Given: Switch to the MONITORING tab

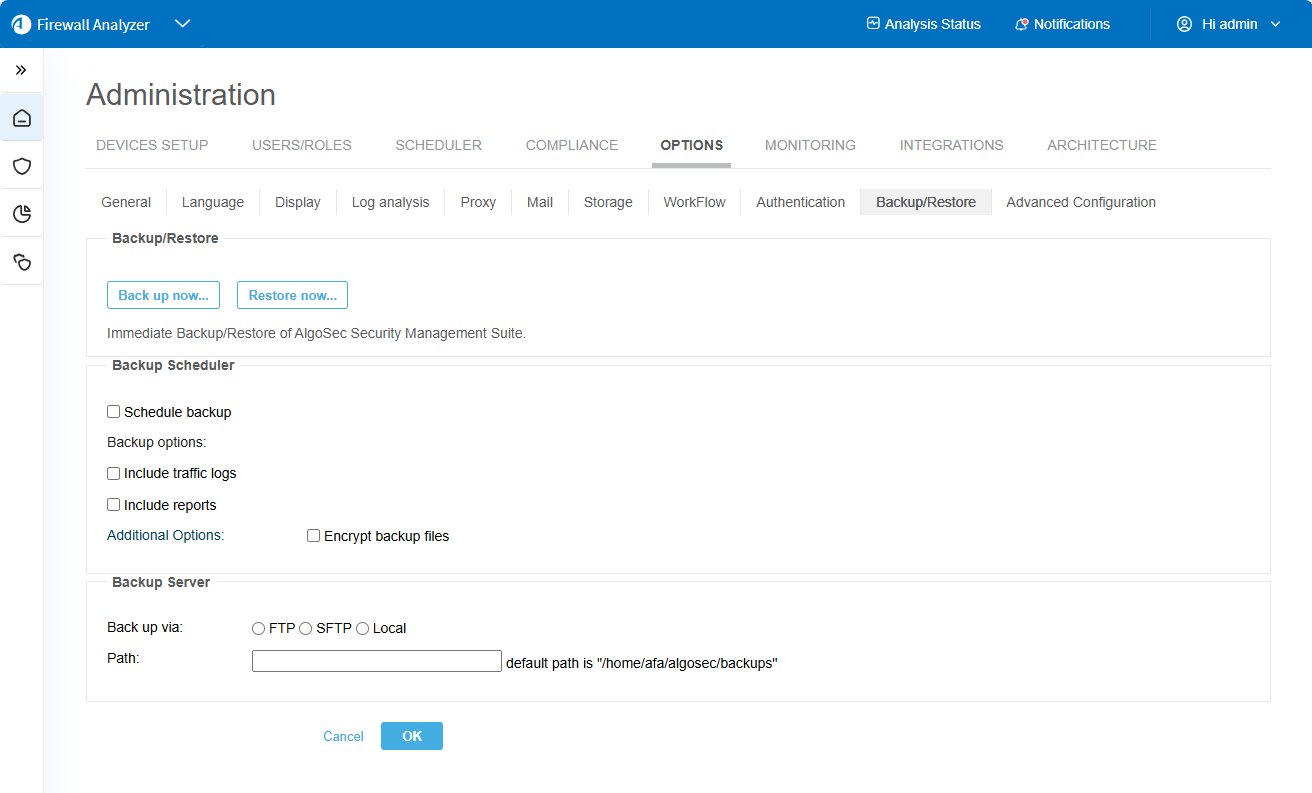Looking at the screenshot, I should click(810, 145).
